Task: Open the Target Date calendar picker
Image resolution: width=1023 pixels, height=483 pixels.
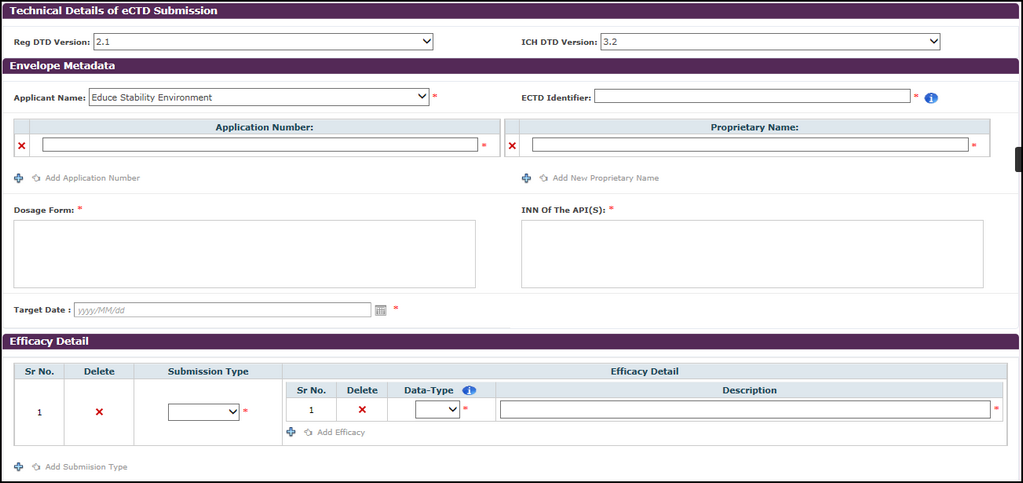Action: (381, 310)
